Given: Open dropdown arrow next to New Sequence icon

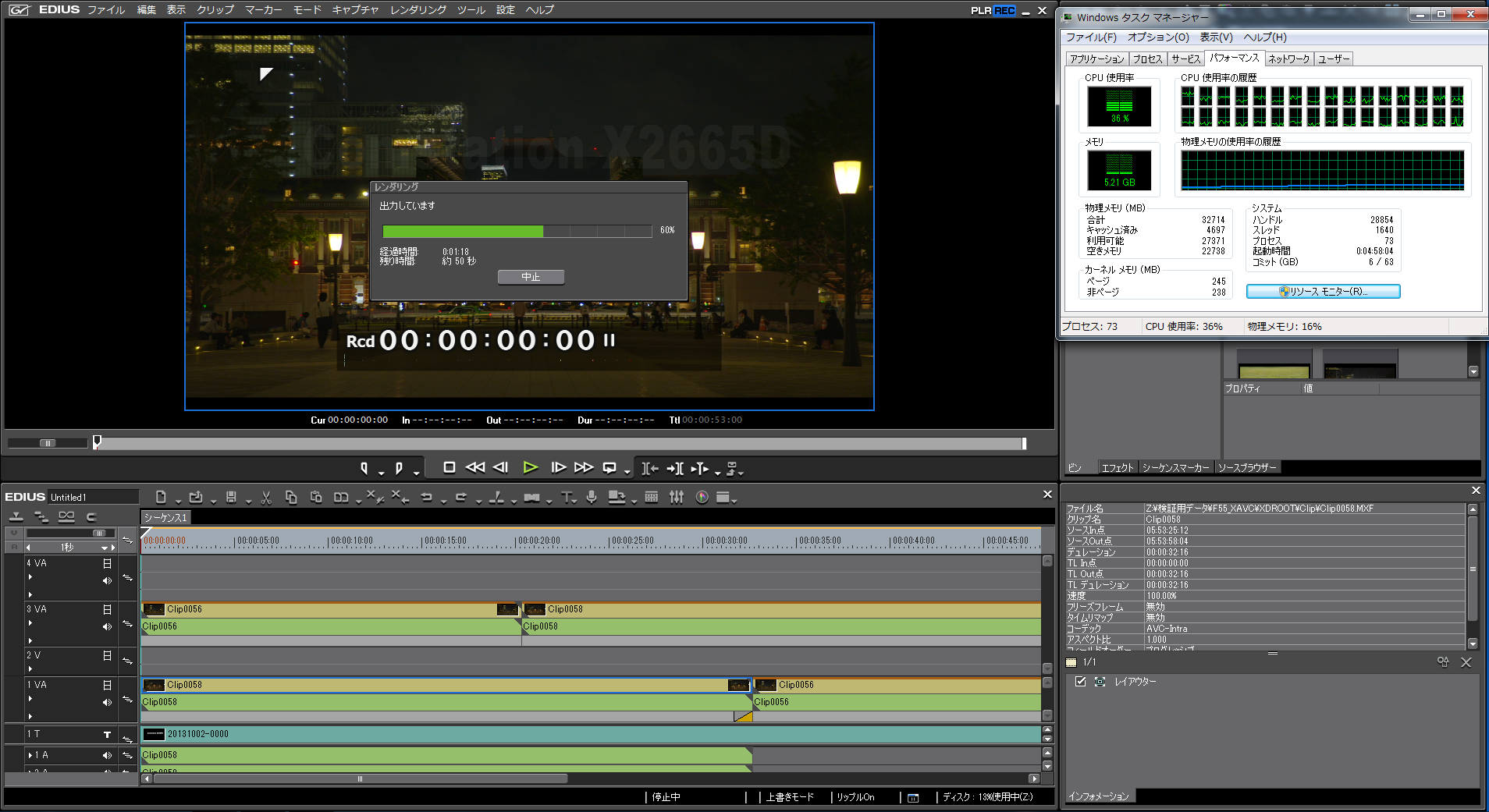Looking at the screenshot, I should click(x=178, y=502).
